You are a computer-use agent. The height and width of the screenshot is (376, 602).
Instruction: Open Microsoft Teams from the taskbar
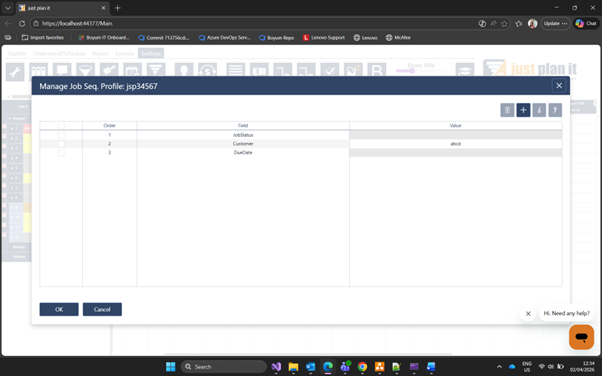[345, 367]
